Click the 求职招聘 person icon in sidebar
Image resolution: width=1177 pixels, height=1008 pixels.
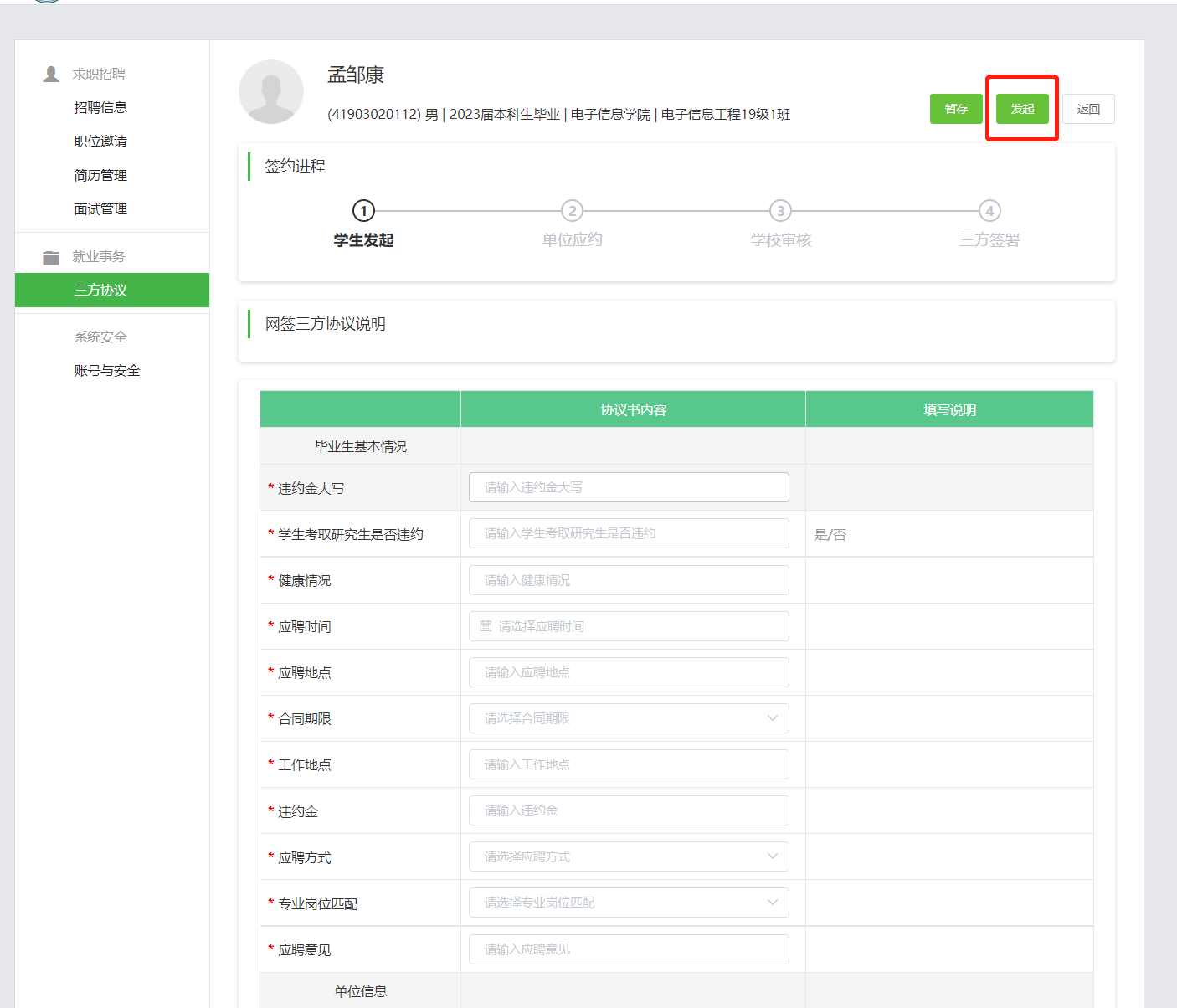[x=51, y=75]
